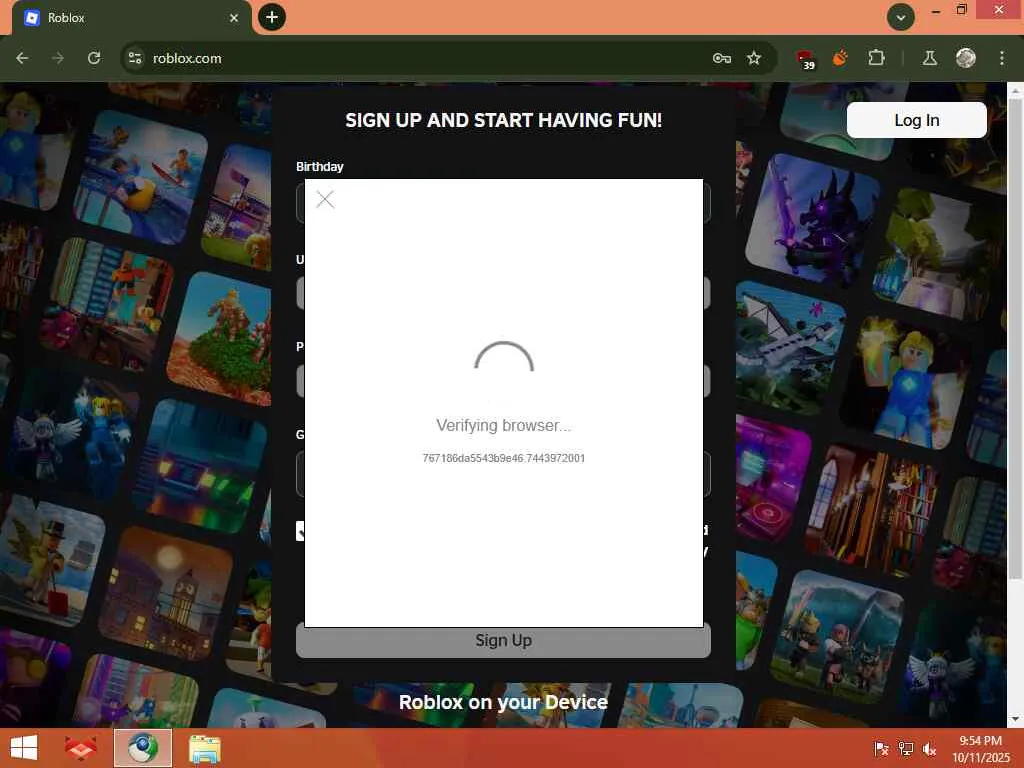
Task: Click the airplane game thumbnail
Action: [x=790, y=347]
